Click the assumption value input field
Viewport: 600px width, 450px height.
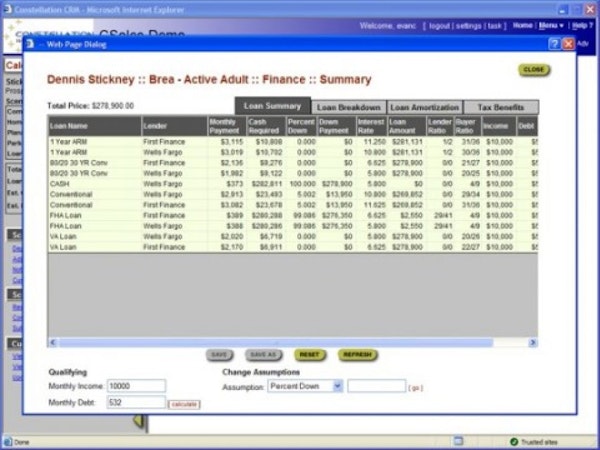(377, 386)
